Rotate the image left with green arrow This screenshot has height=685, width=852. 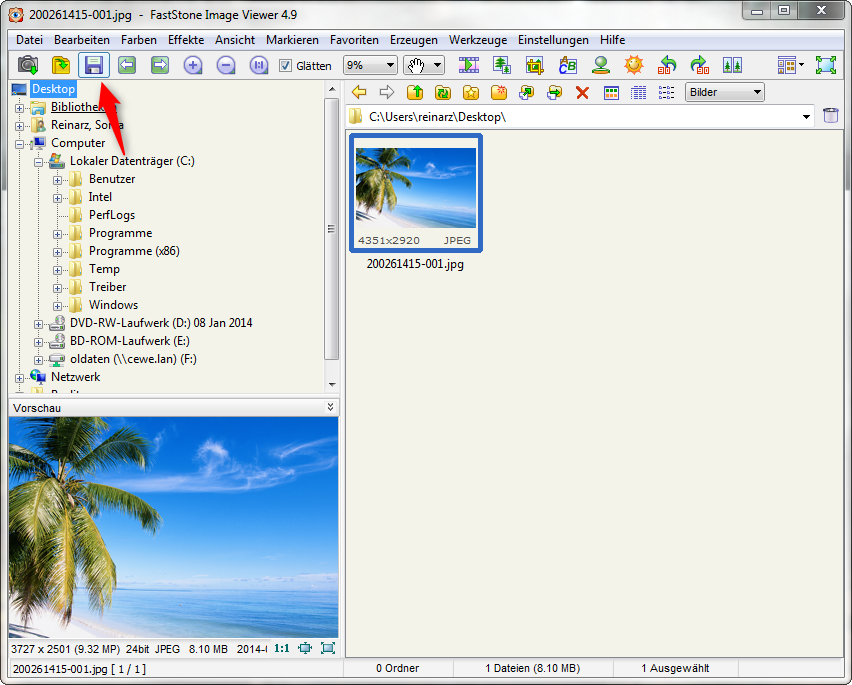point(667,65)
